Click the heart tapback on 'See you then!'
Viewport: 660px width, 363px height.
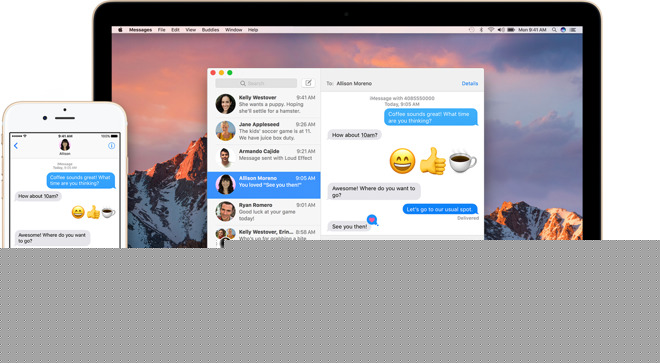point(372,220)
